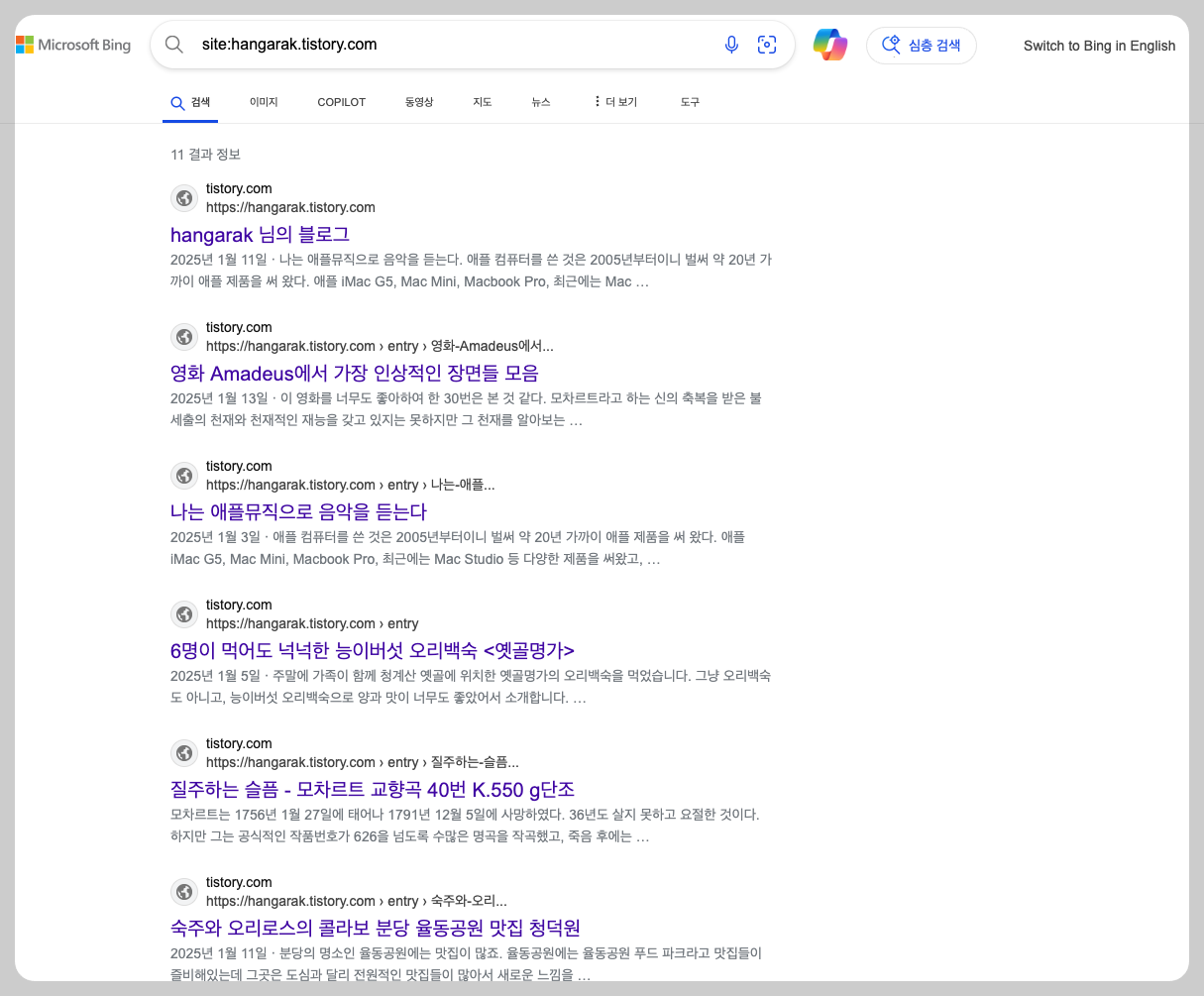Click the snippet dated 2025년 1월 3일
This screenshot has height=996, width=1204.
tap(458, 548)
